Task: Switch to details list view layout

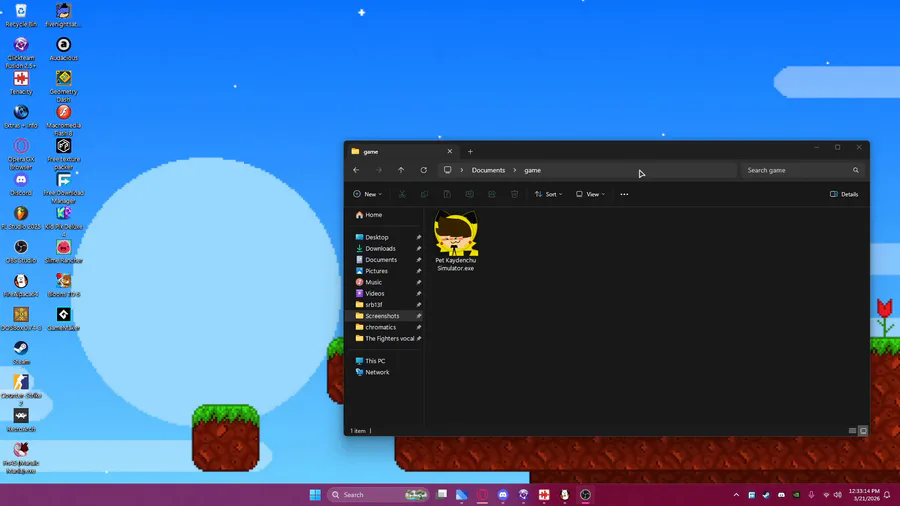Action: 852,431
